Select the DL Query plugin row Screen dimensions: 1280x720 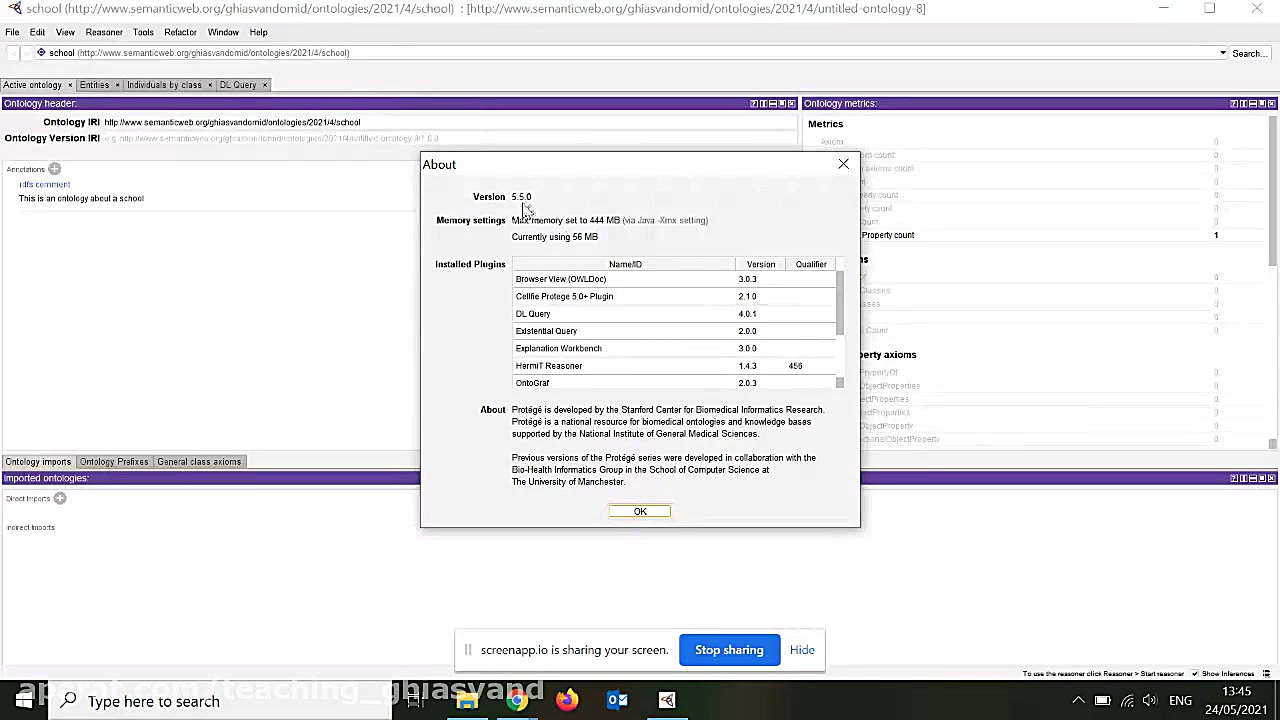[x=674, y=314]
